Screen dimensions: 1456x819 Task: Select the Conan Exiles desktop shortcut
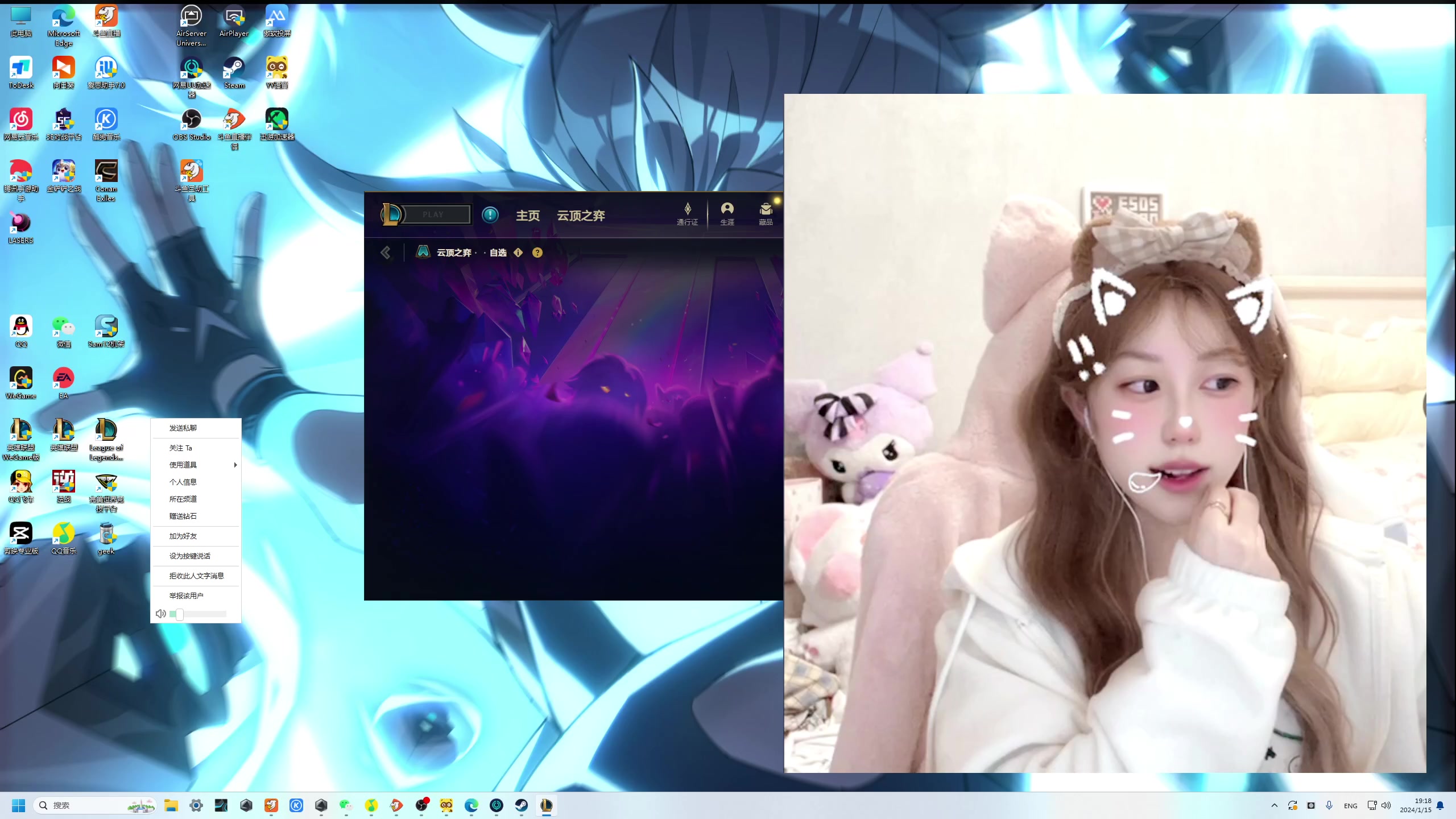click(106, 181)
